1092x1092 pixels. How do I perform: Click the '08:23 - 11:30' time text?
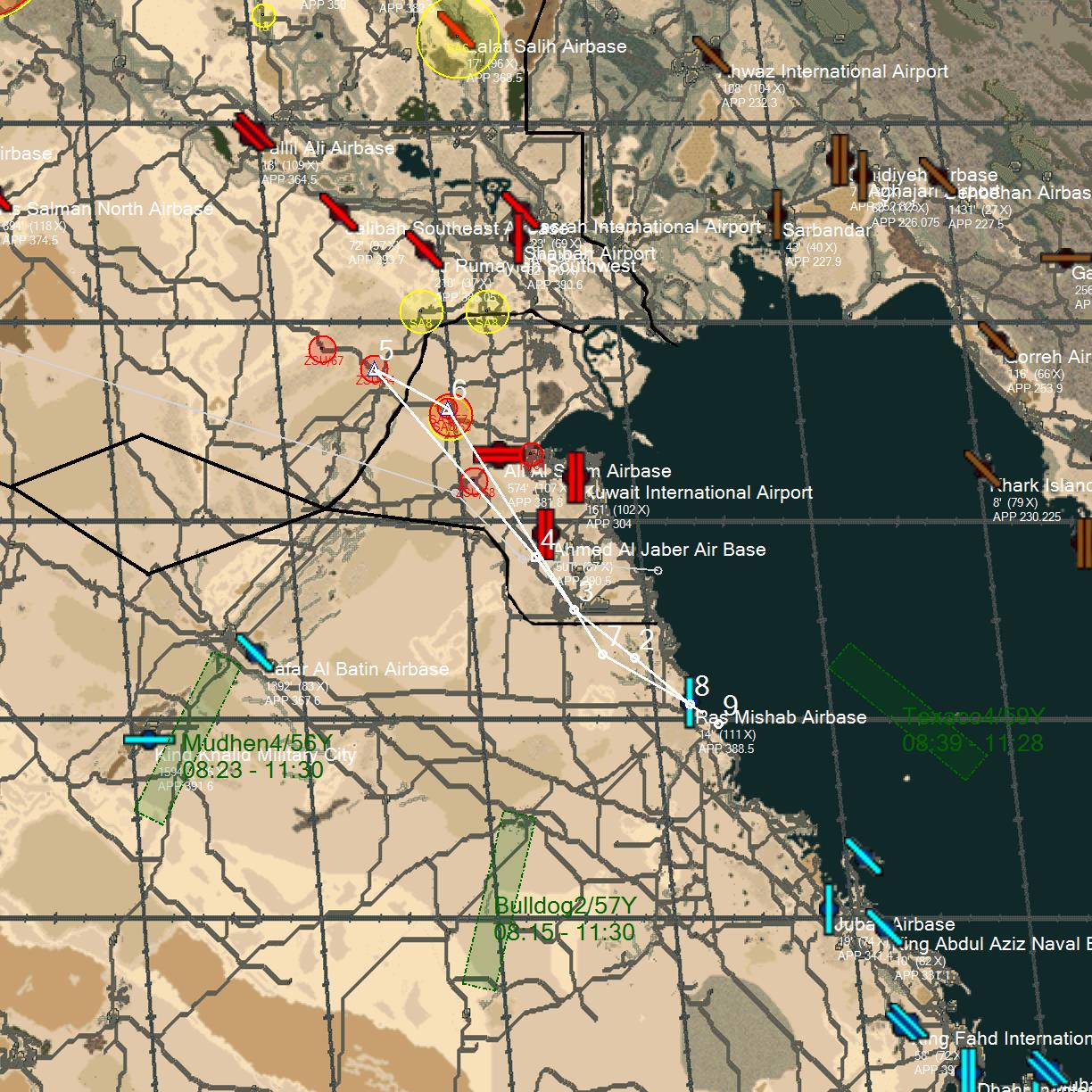click(x=252, y=769)
